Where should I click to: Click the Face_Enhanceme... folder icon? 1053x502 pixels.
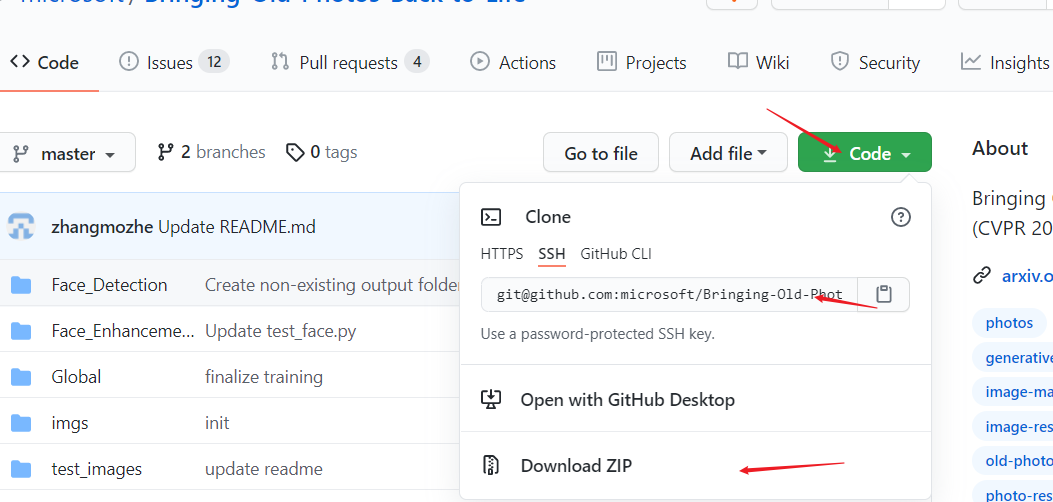(x=21, y=331)
